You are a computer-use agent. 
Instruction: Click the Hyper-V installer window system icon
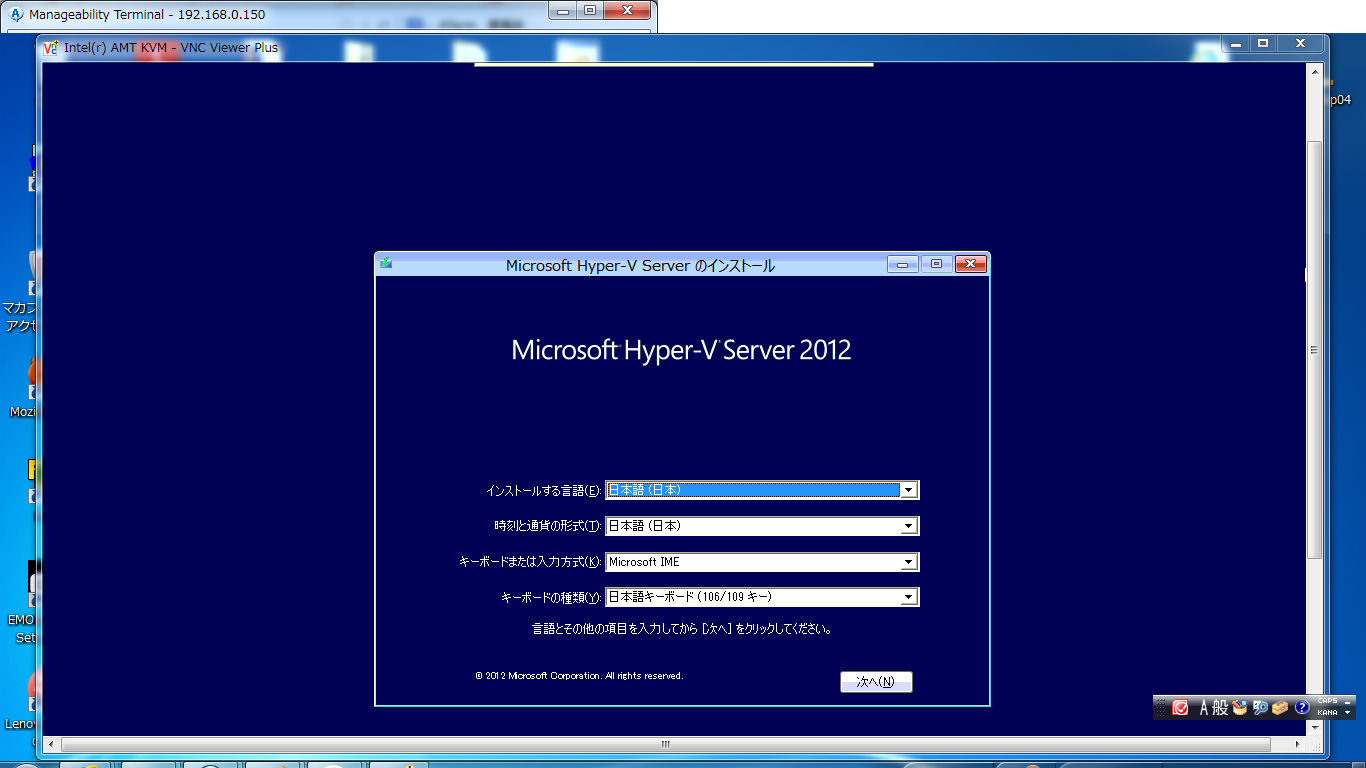[386, 264]
